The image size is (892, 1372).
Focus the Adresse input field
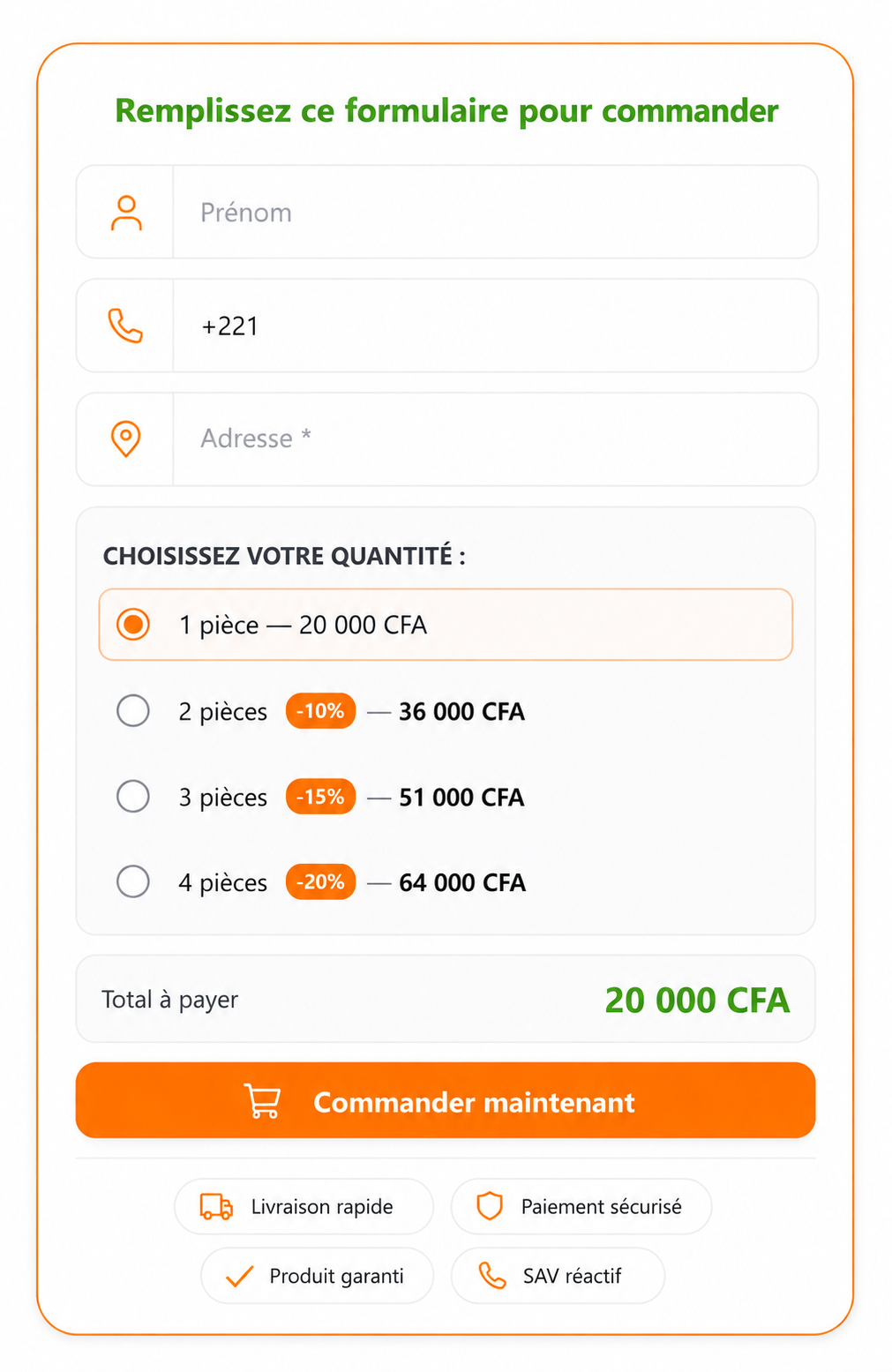(495, 439)
